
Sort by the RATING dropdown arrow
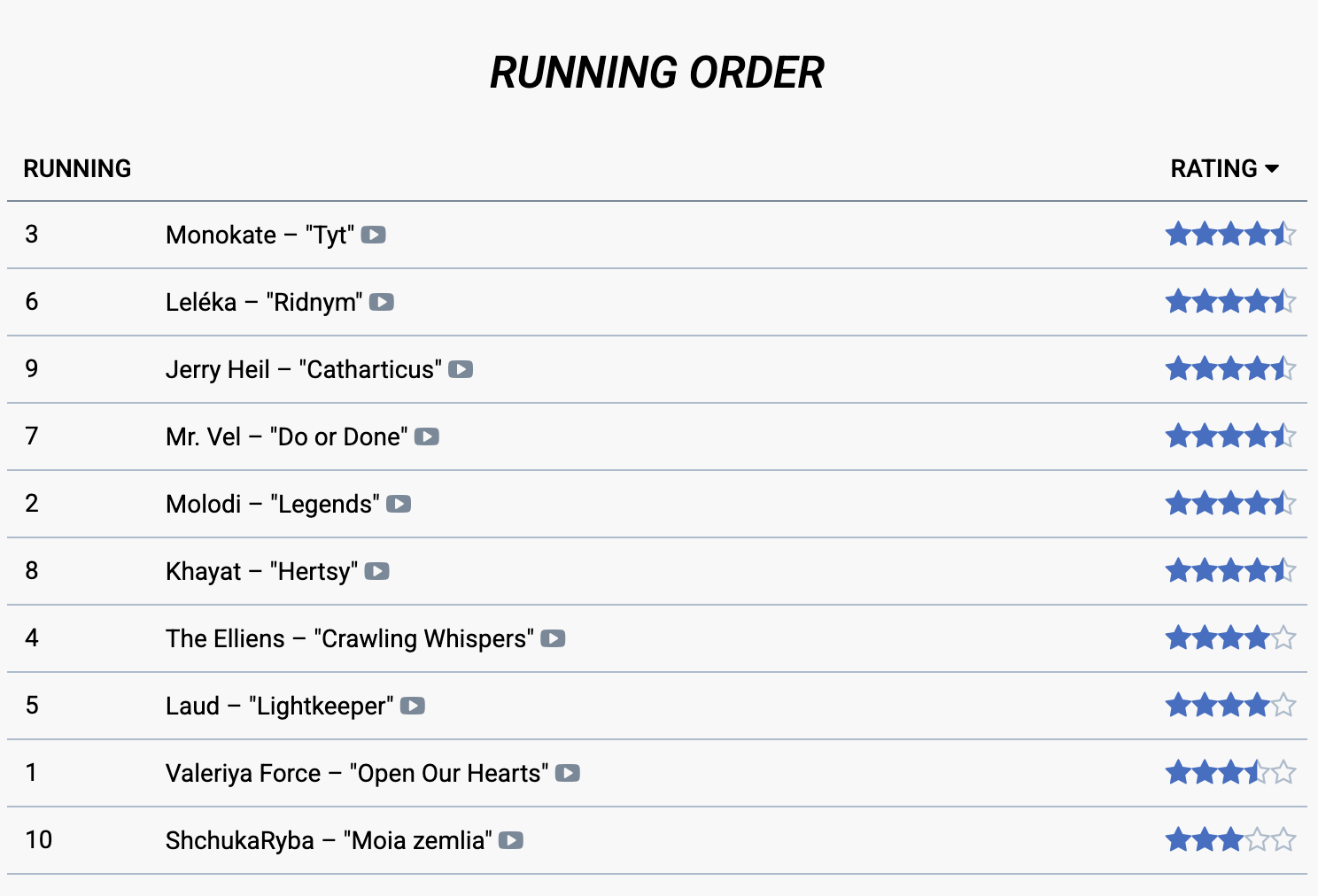1273,169
